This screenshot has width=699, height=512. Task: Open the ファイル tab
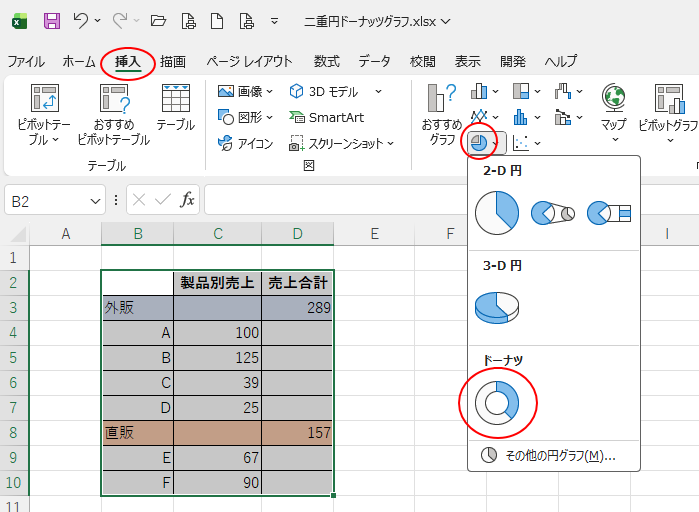click(x=26, y=61)
